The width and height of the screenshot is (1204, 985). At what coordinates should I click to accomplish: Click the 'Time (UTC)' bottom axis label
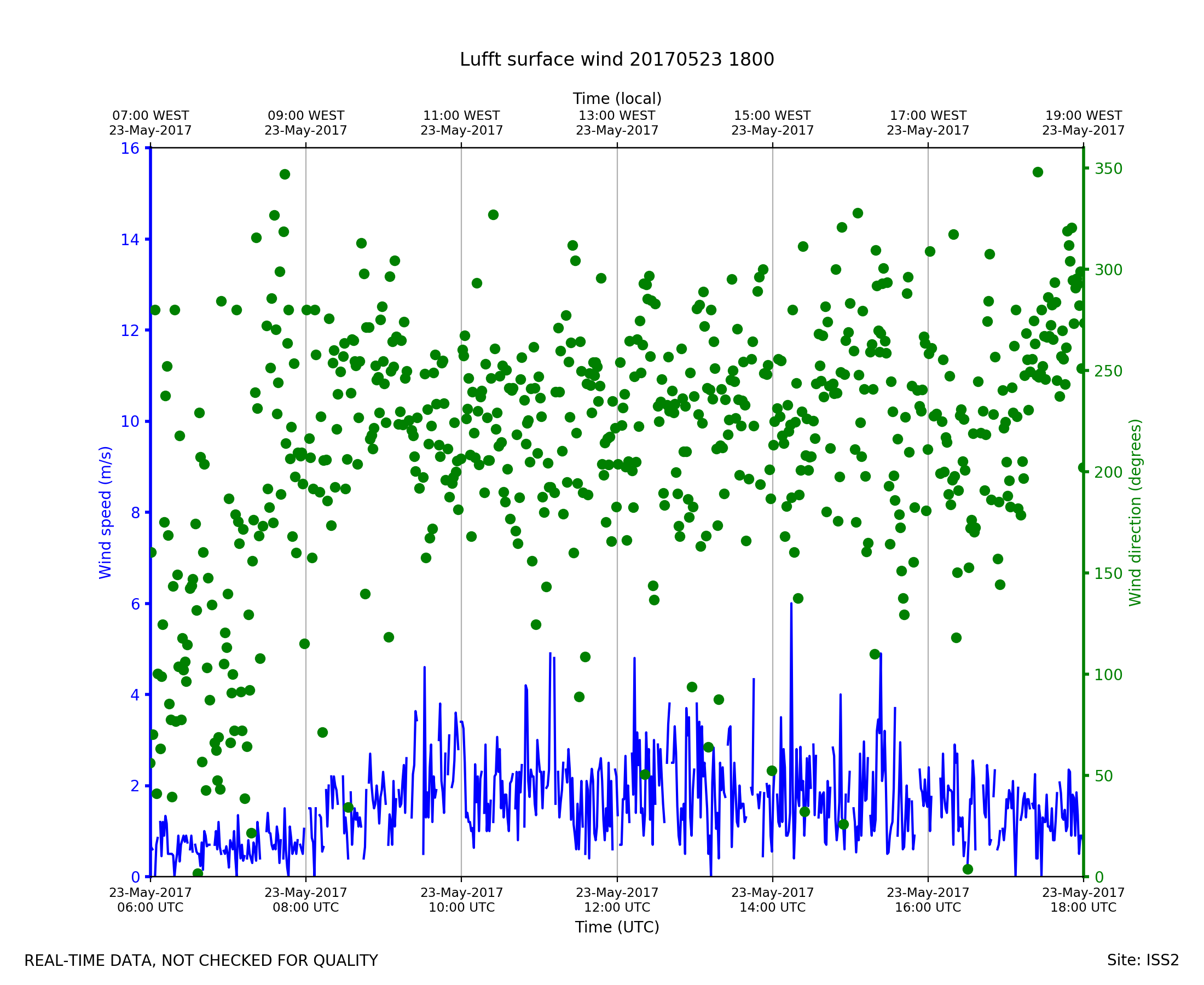click(x=617, y=927)
